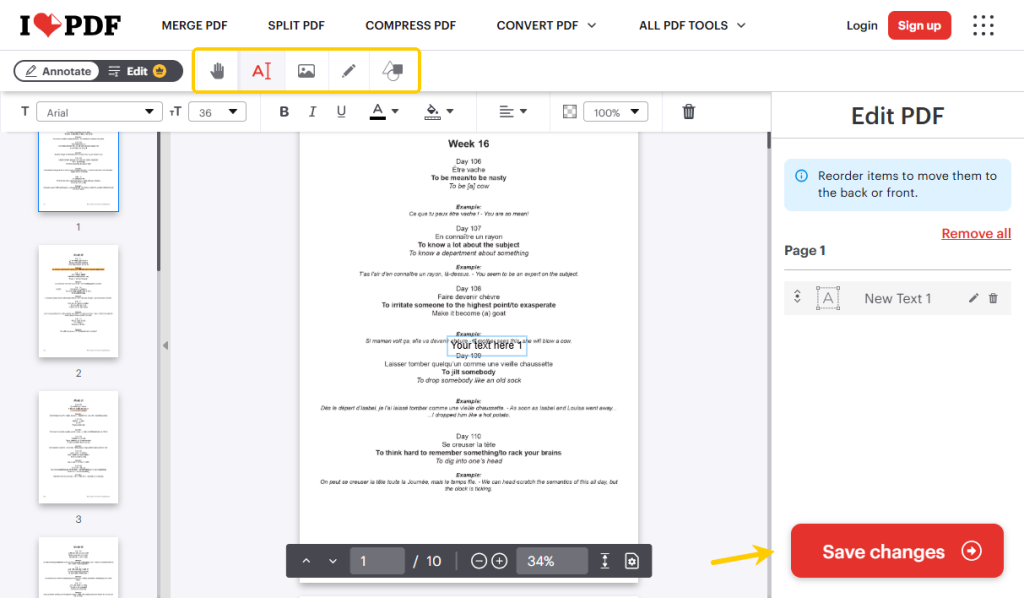Delete selected element with trash icon in toolbar
Image resolution: width=1024 pixels, height=598 pixels.
(688, 112)
